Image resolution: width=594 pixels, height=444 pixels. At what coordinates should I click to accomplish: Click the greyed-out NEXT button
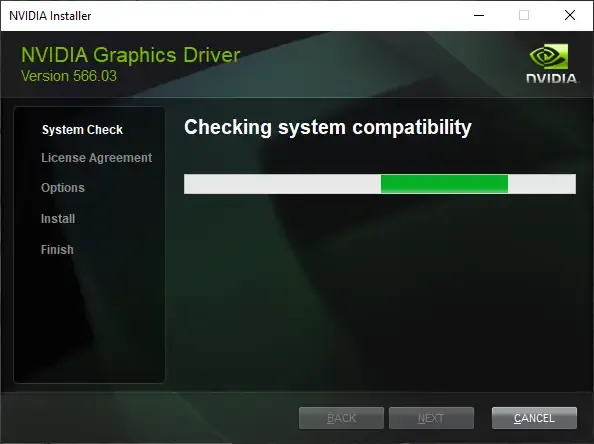pyautogui.click(x=431, y=418)
